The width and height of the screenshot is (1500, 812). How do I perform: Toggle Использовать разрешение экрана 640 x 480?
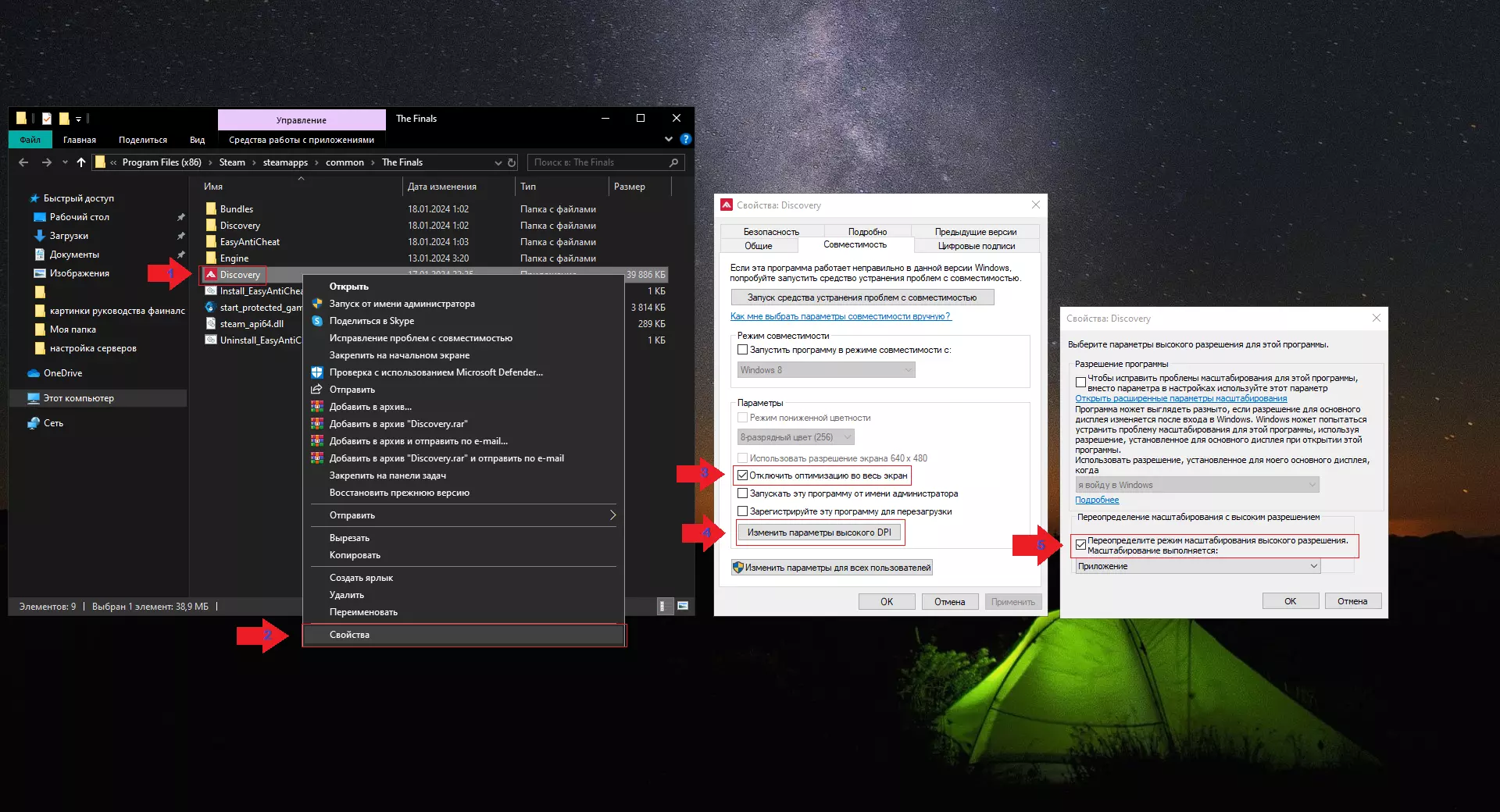pos(743,458)
